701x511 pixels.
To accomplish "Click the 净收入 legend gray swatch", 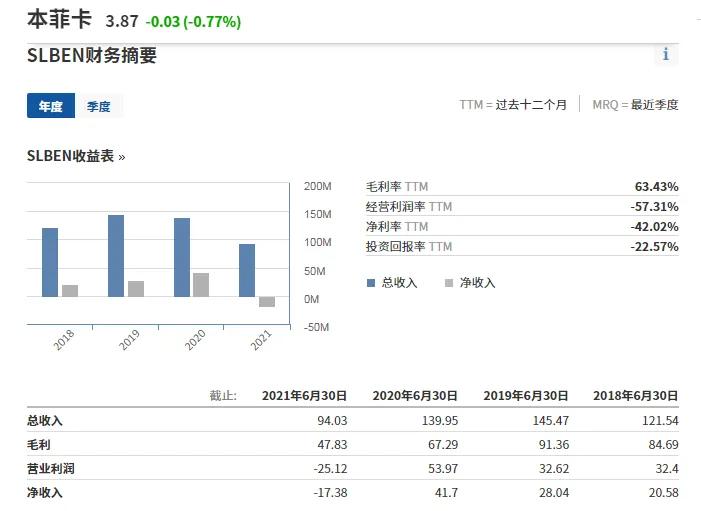I will [449, 283].
